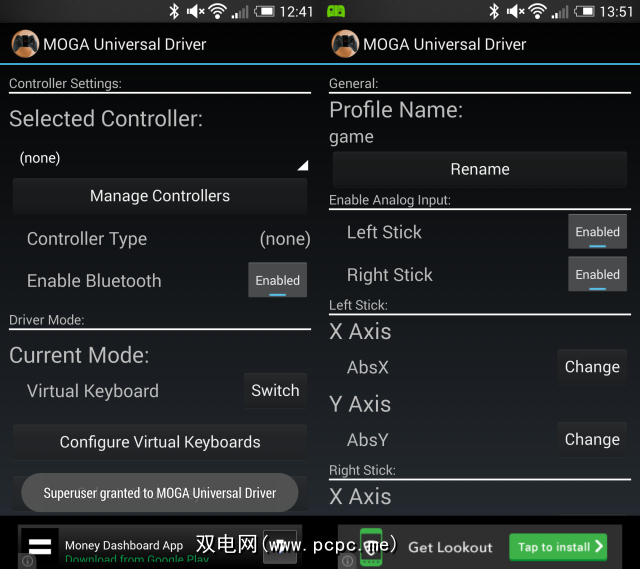This screenshot has width=640, height=569.
Task: Tap the green notification icon in right status bar
Action: click(336, 11)
